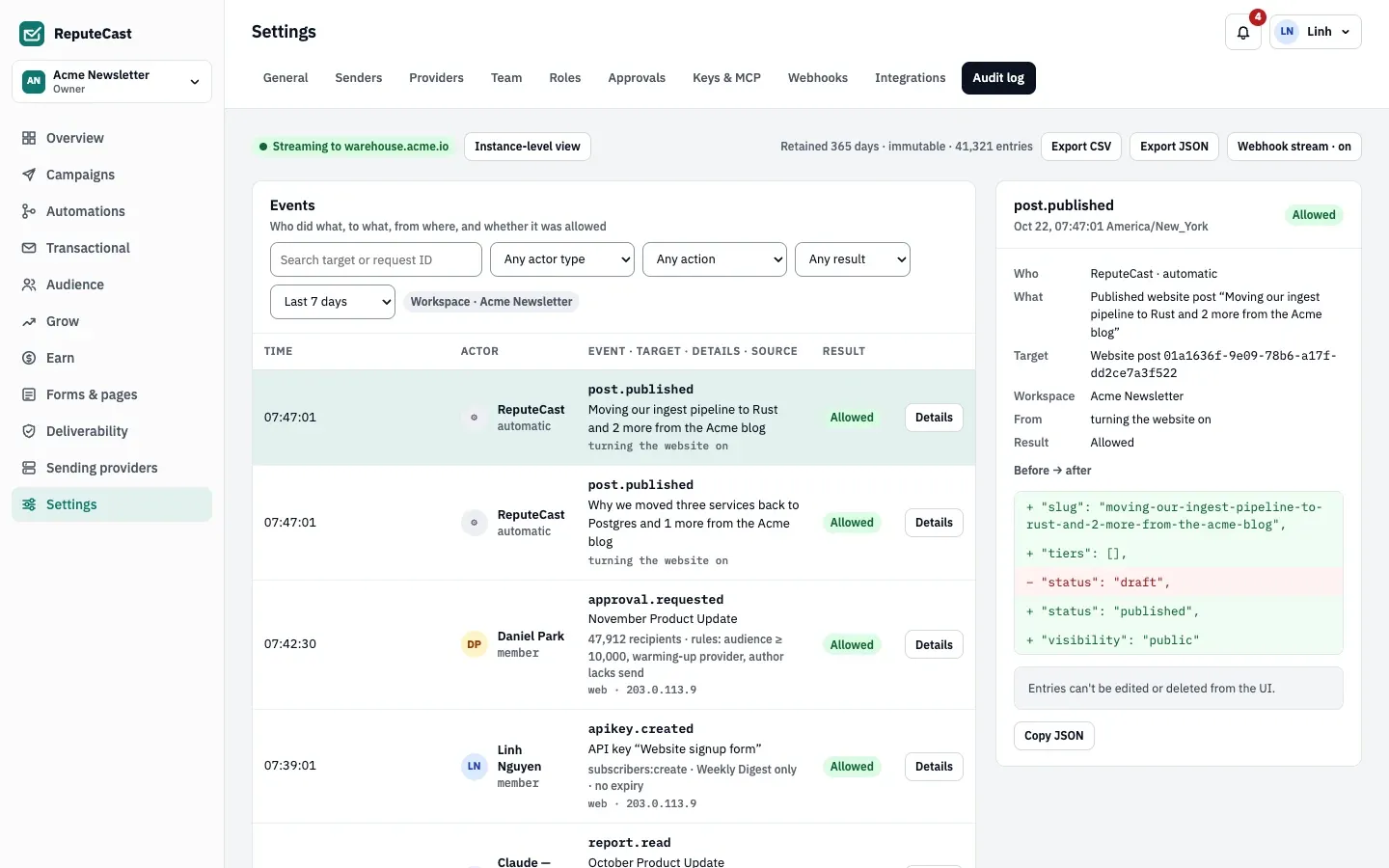Click the Deliverability shield icon
The height and width of the screenshot is (868, 1389).
click(29, 431)
